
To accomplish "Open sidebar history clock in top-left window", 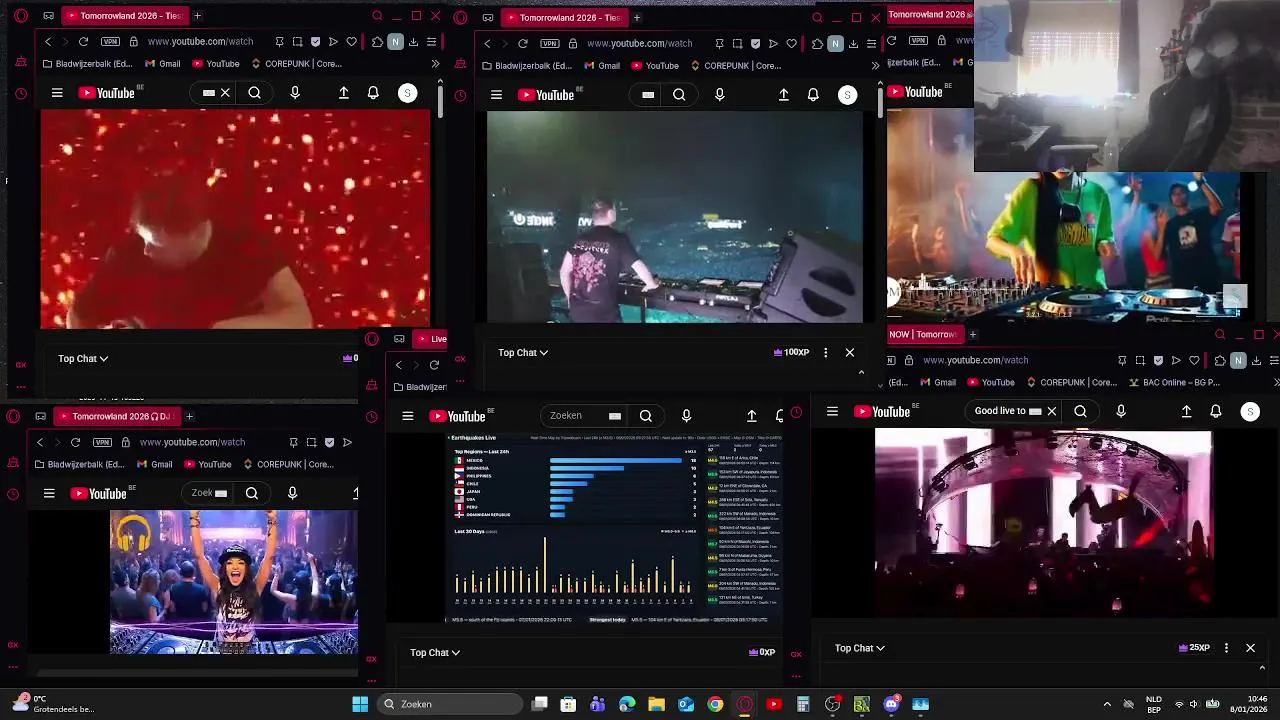I will point(21,94).
